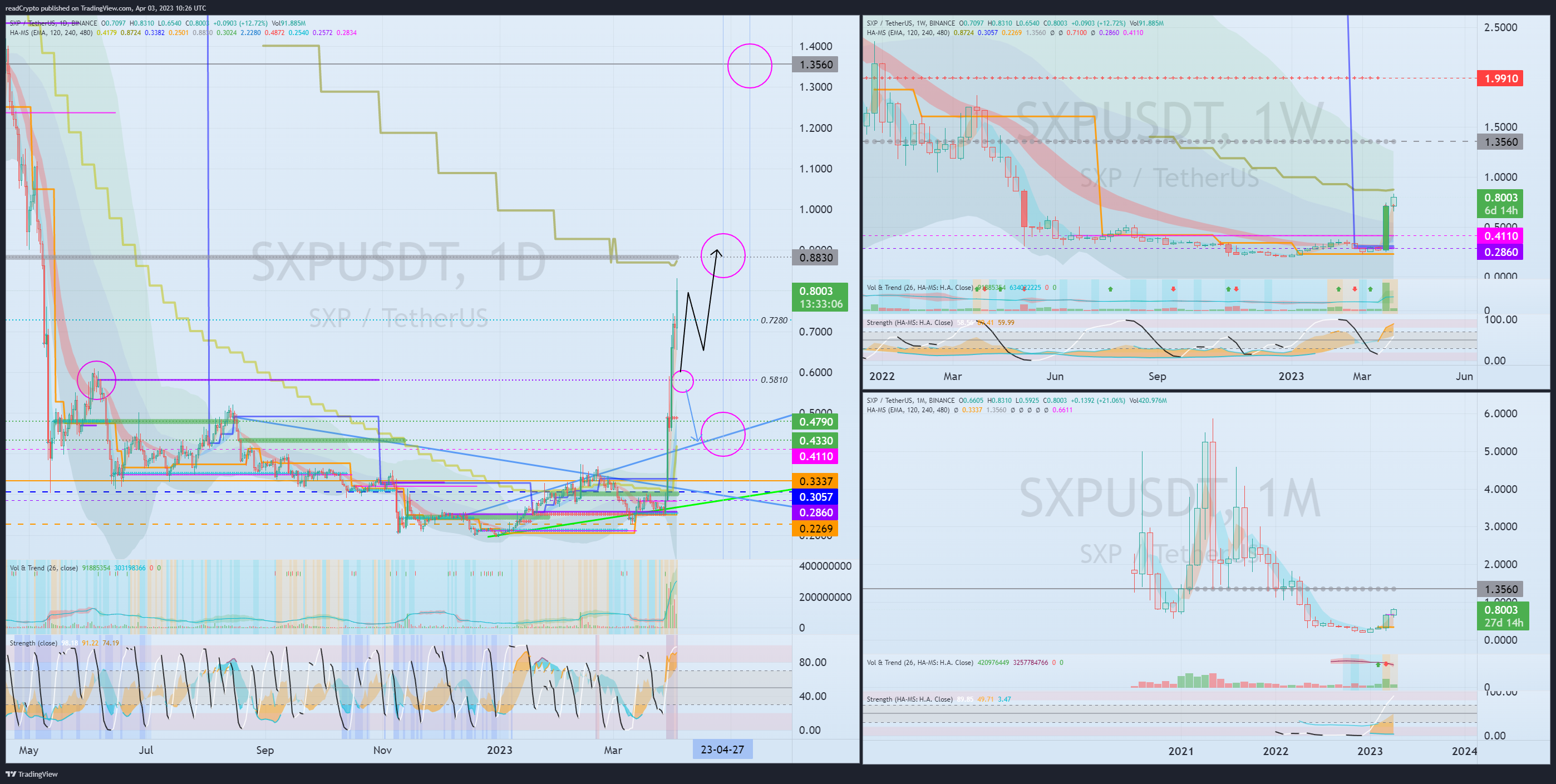Click the TradingView logo at bottom left

point(31,774)
